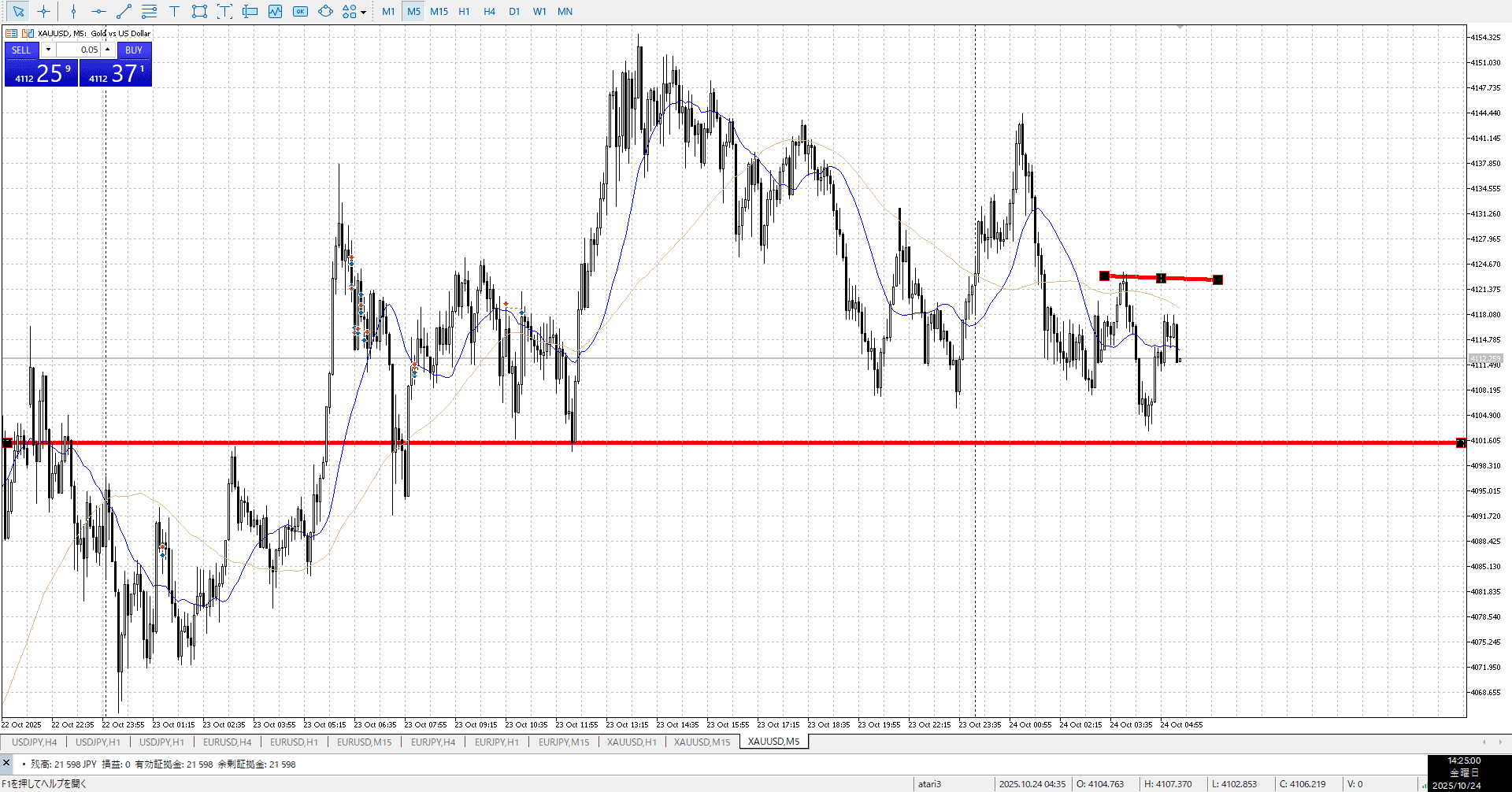
Task: Toggle the D1 daily timeframe
Action: [x=514, y=12]
